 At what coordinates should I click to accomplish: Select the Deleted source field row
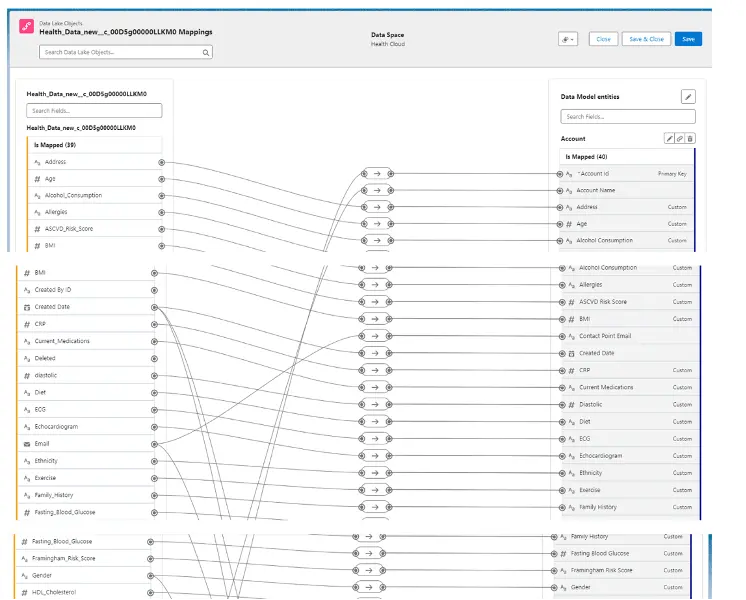click(x=87, y=358)
